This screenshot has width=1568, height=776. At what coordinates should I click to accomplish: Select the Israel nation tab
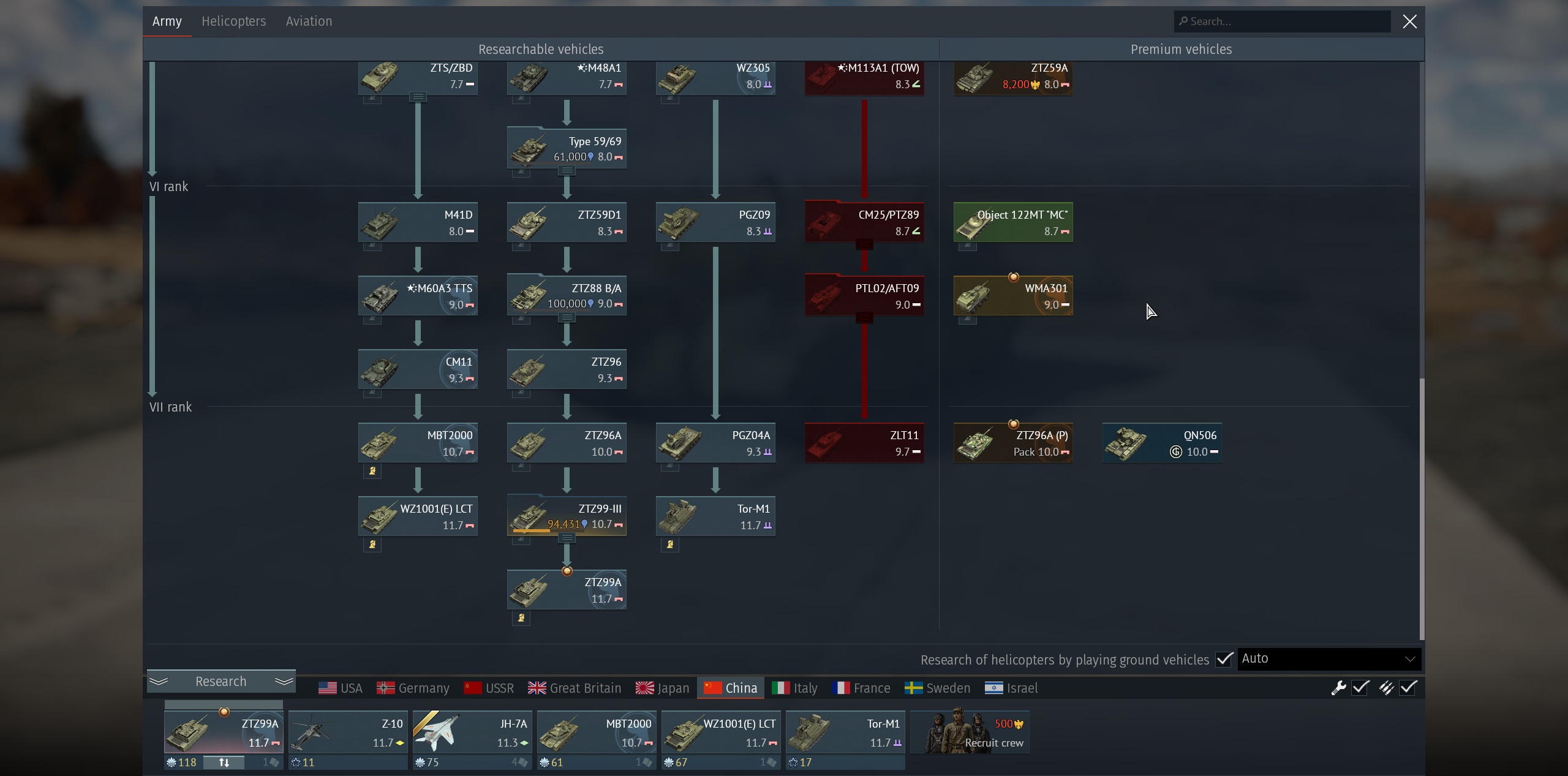click(1011, 688)
